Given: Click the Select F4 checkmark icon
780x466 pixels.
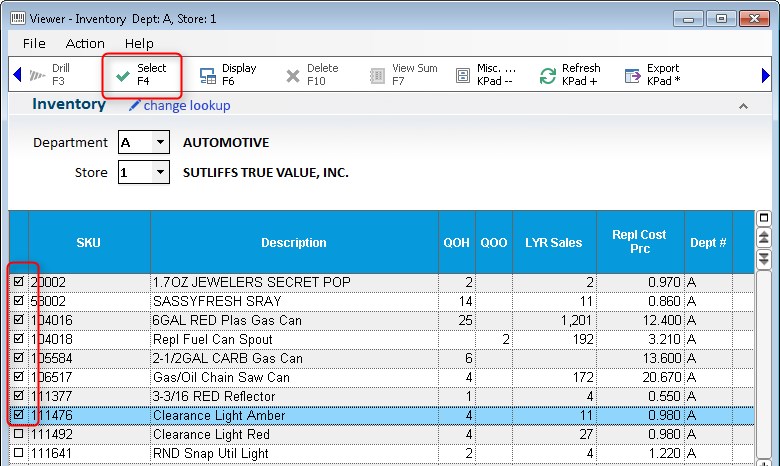Looking at the screenshot, I should tap(123, 75).
